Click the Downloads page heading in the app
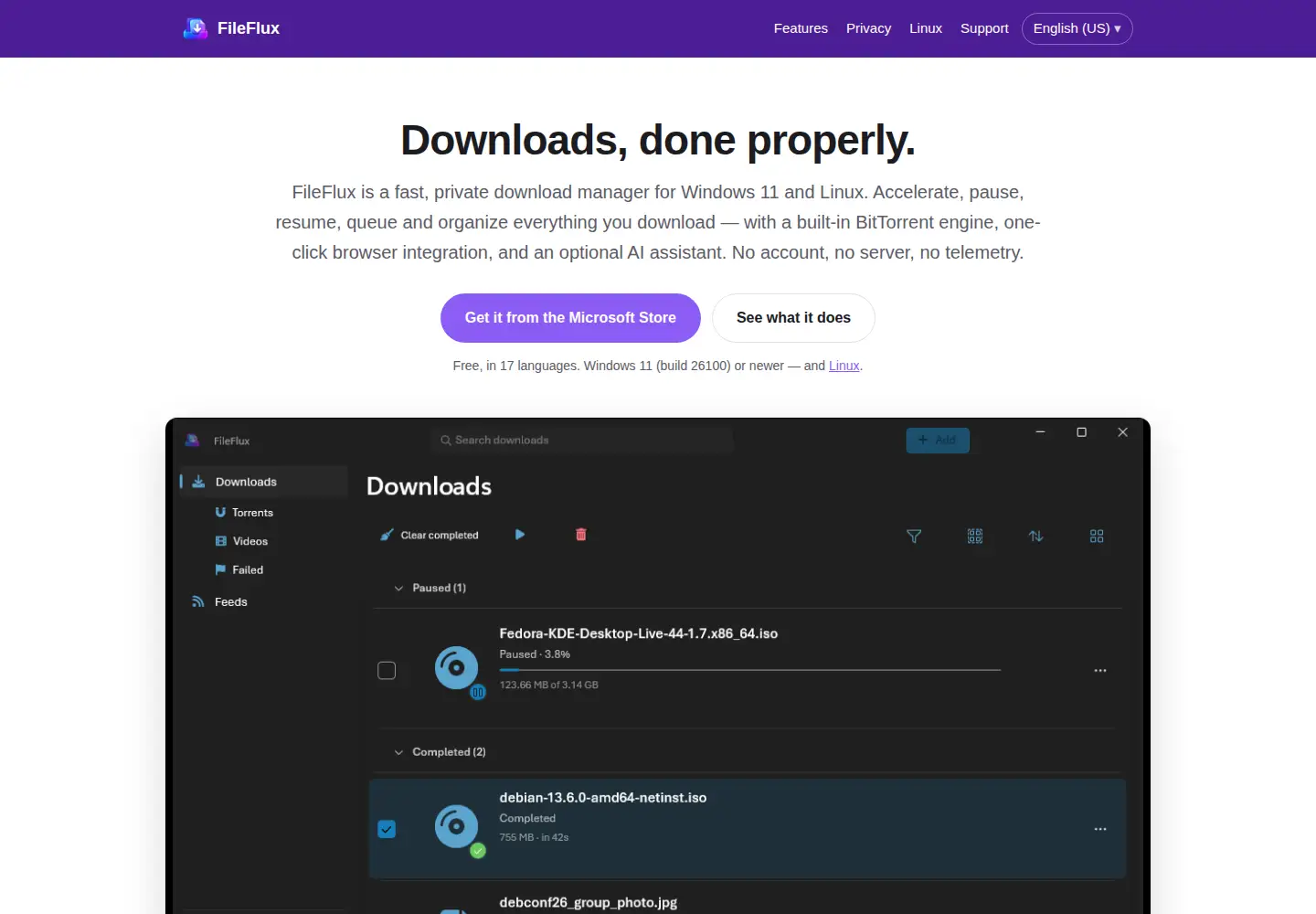This screenshot has height=914, width=1316. click(x=430, y=486)
